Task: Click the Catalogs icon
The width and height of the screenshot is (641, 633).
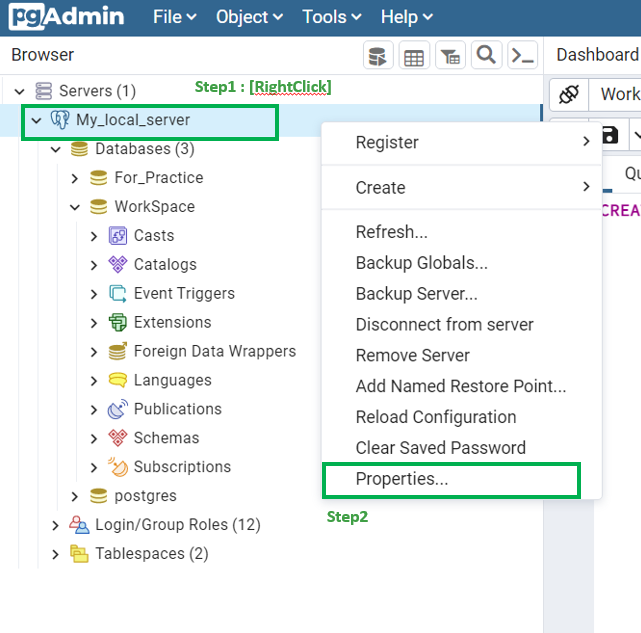Action: pos(118,264)
